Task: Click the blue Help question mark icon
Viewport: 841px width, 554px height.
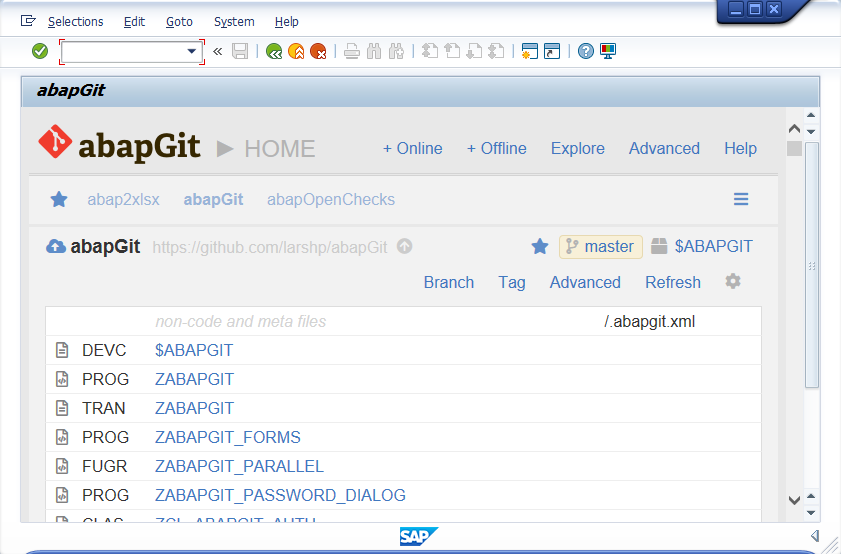Action: click(586, 51)
